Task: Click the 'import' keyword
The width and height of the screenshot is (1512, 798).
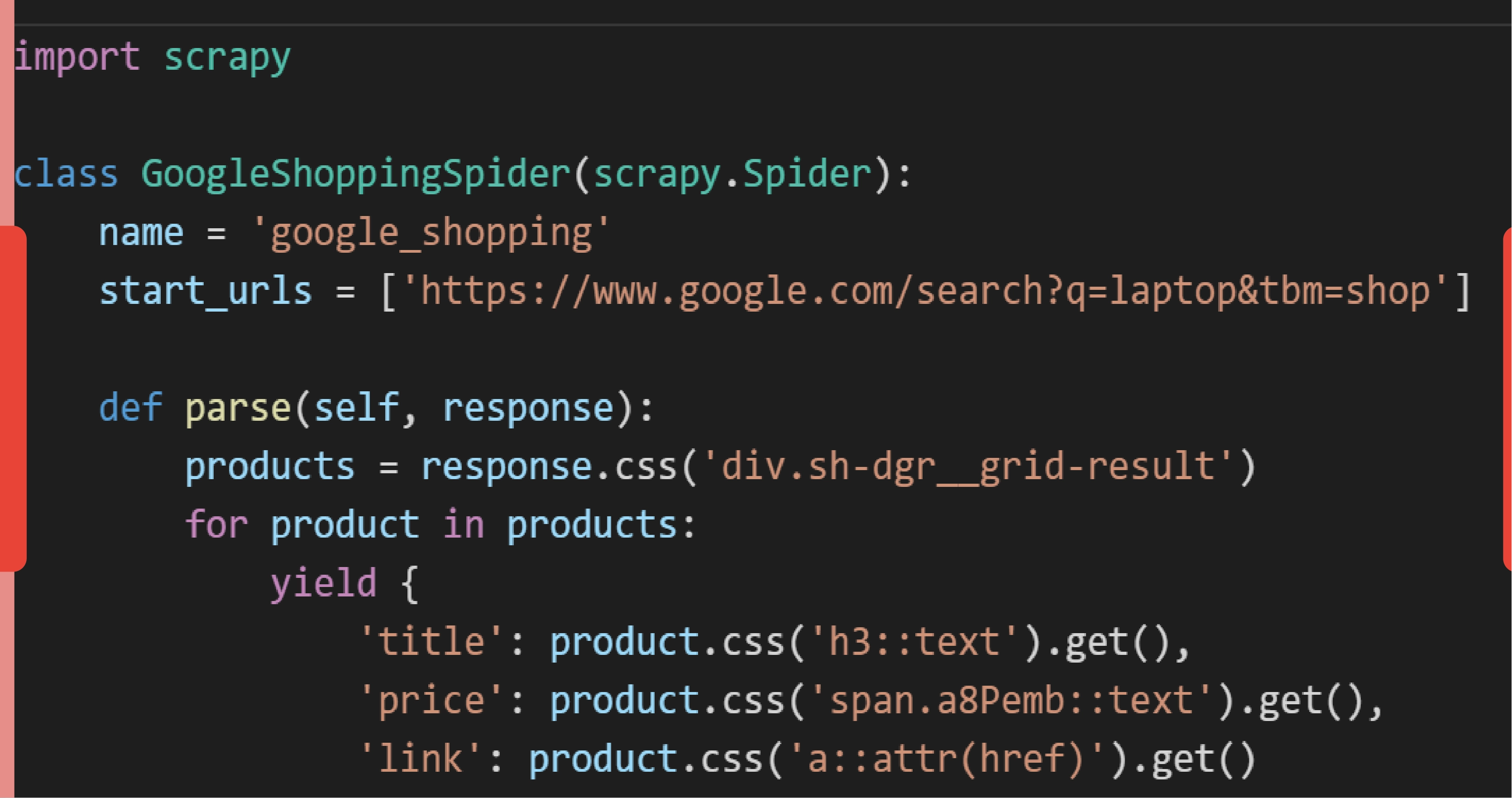Action: click(x=77, y=58)
